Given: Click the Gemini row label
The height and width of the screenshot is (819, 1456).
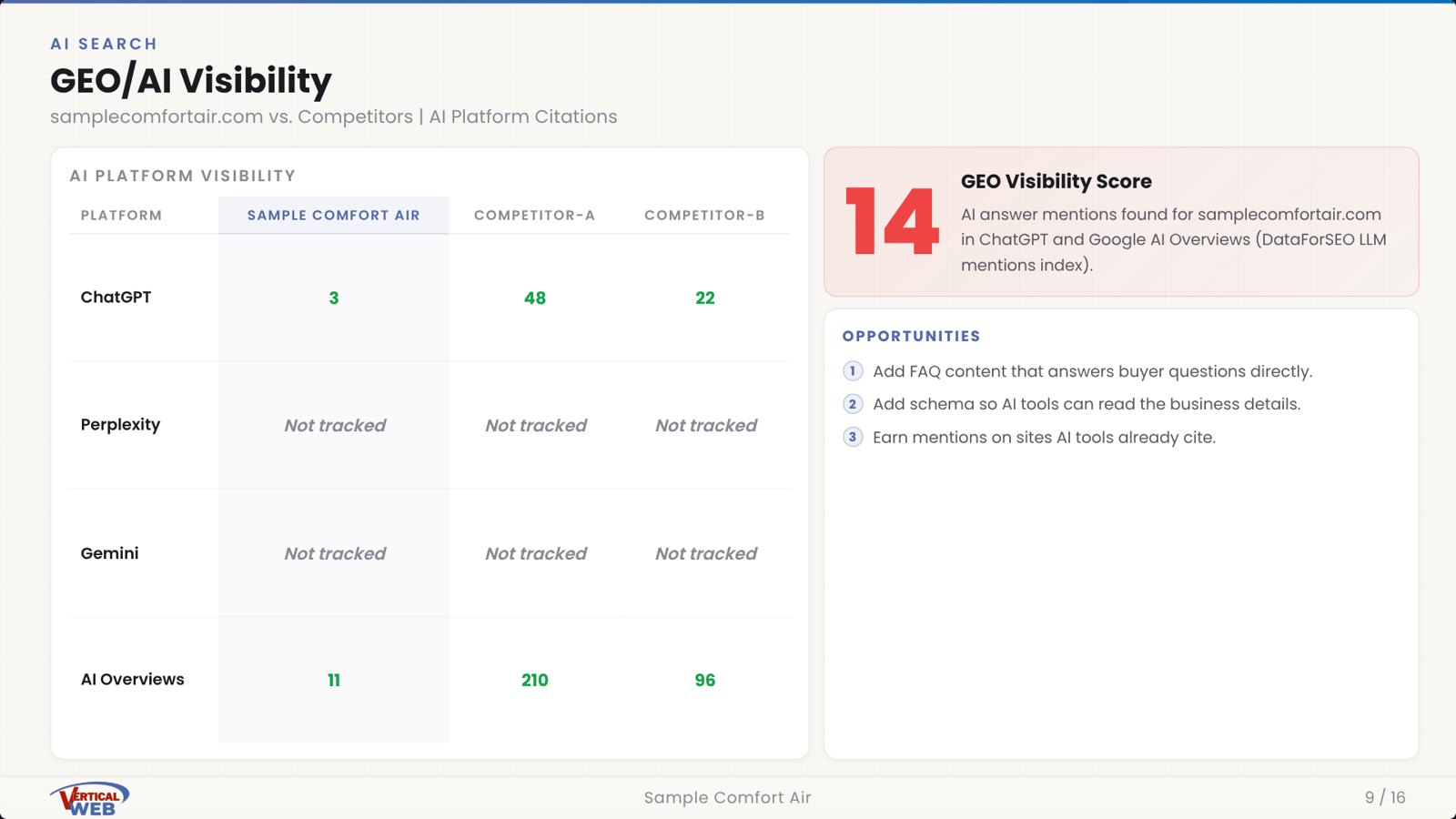Looking at the screenshot, I should 109,553.
